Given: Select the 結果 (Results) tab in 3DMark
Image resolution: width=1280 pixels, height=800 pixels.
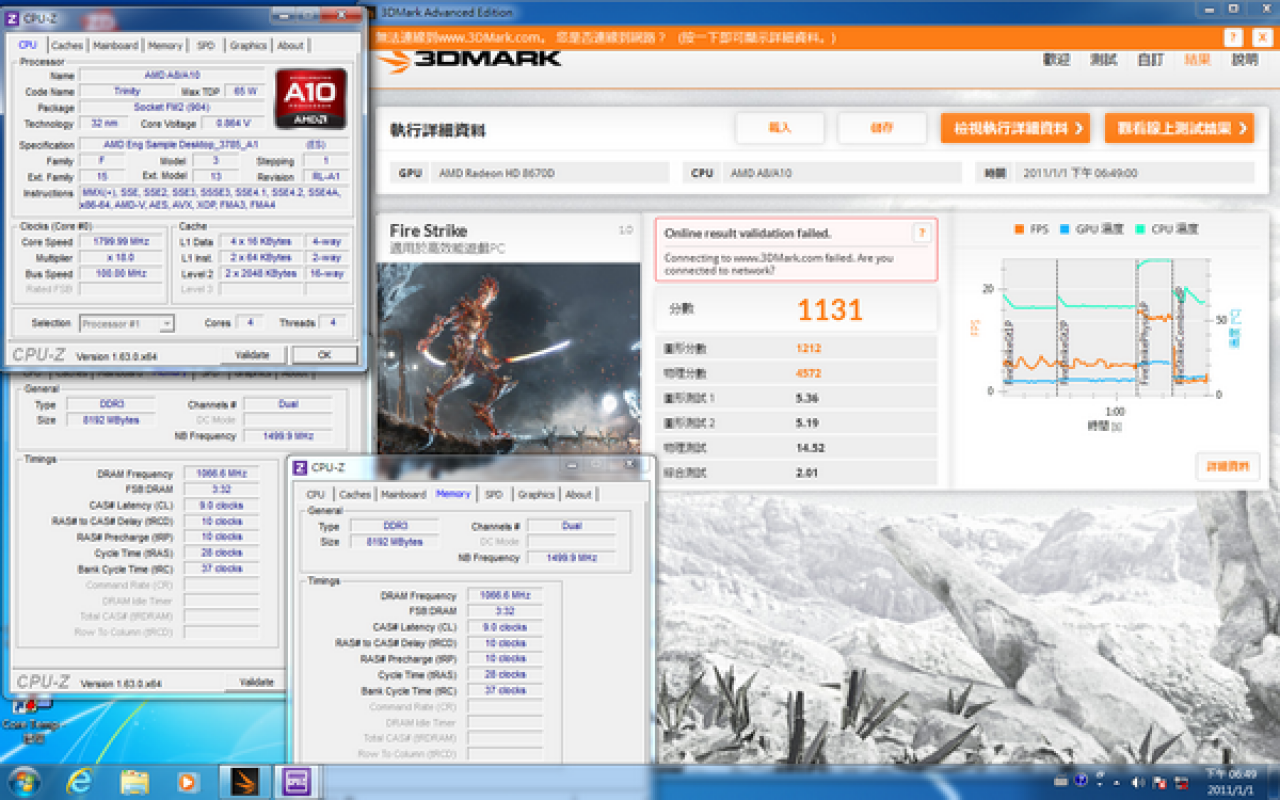Looking at the screenshot, I should (x=1198, y=60).
